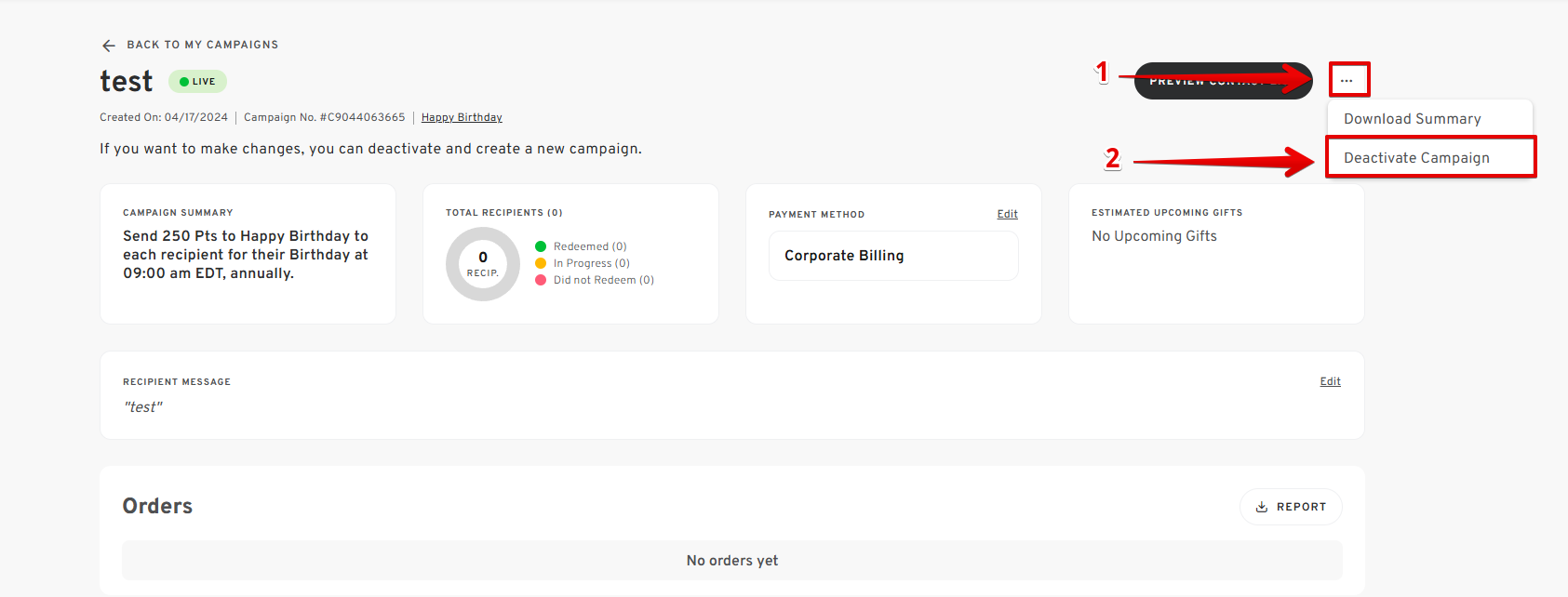The height and width of the screenshot is (597, 1568).
Task: Click the "Send 250 Pts to Happy Birthday" summary
Action: [246, 255]
